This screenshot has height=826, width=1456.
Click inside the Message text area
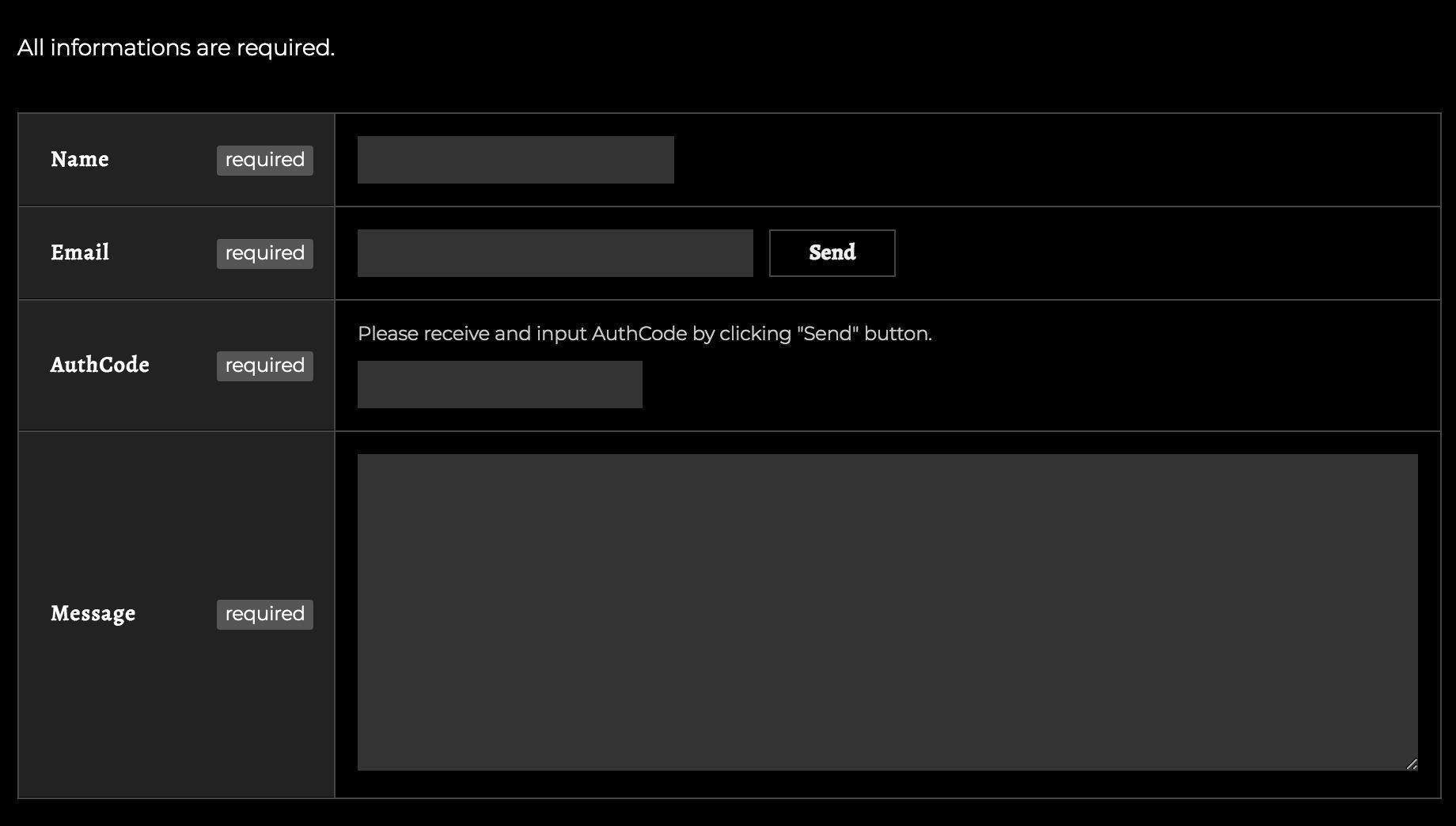(x=887, y=612)
